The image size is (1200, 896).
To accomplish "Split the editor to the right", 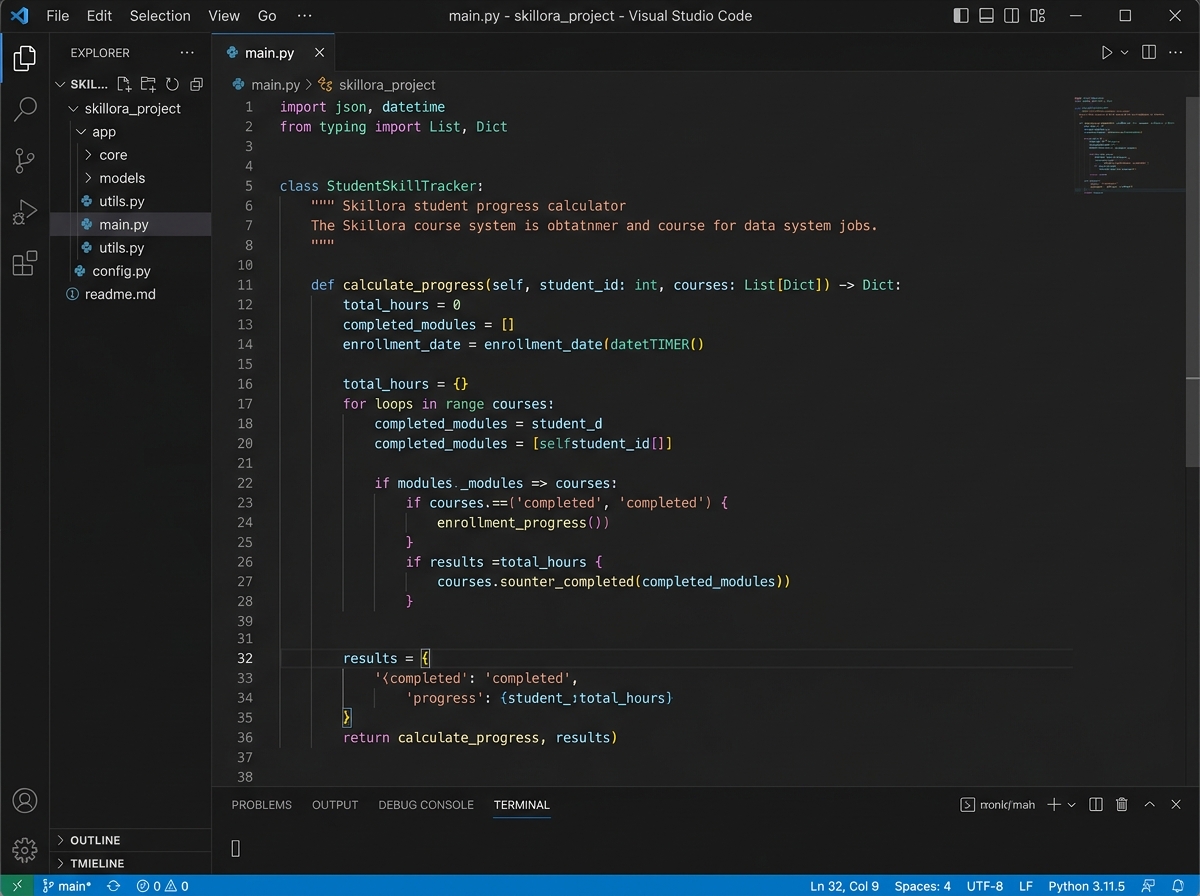I will point(1149,52).
